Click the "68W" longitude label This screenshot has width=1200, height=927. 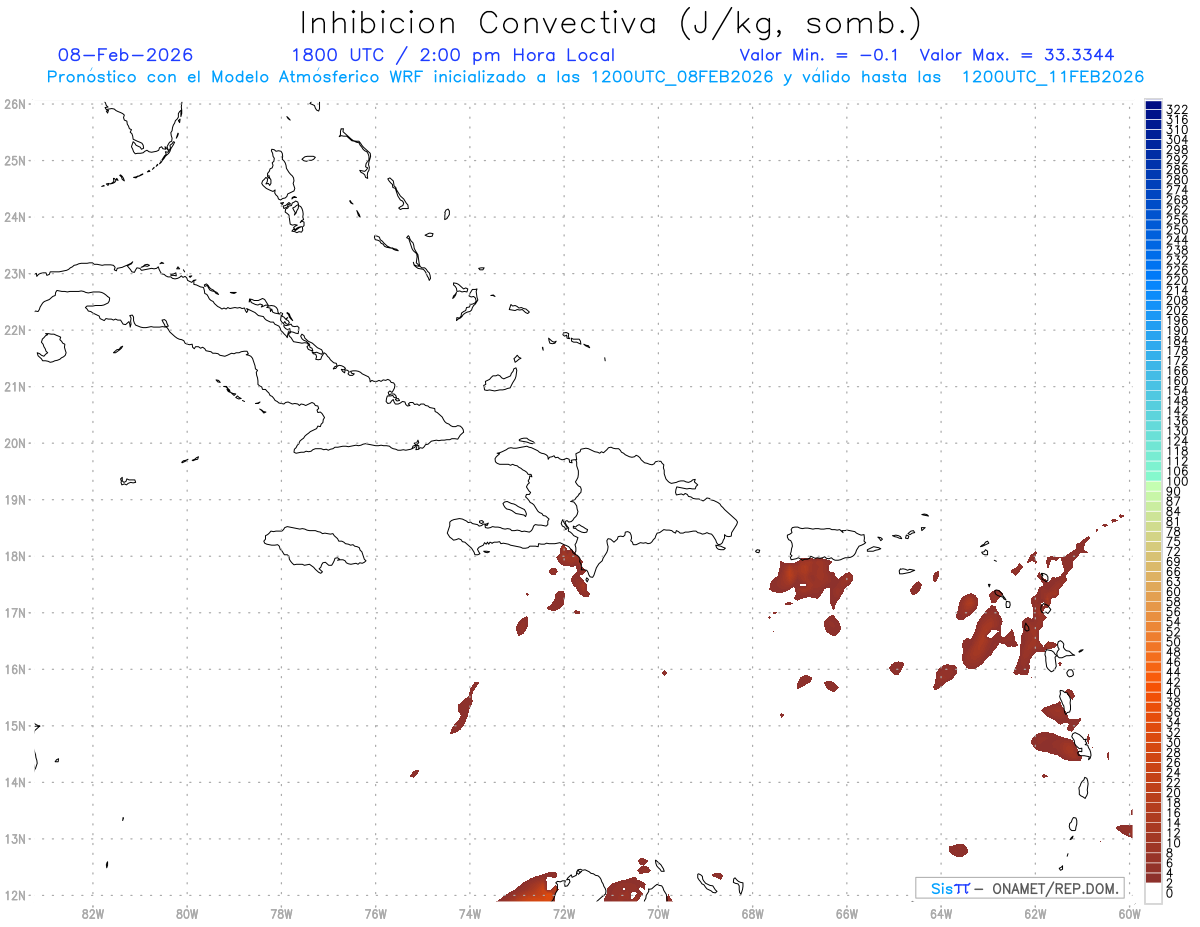(753, 913)
